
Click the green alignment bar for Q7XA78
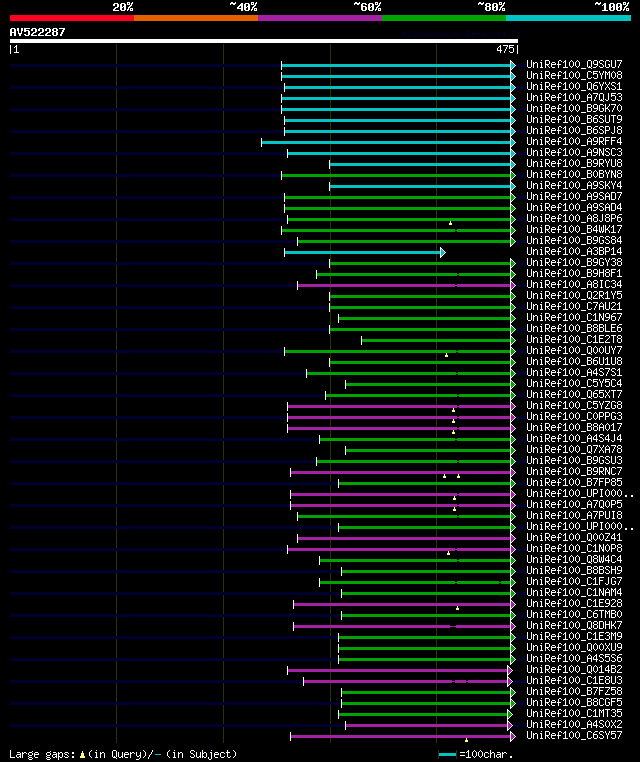tap(428, 450)
